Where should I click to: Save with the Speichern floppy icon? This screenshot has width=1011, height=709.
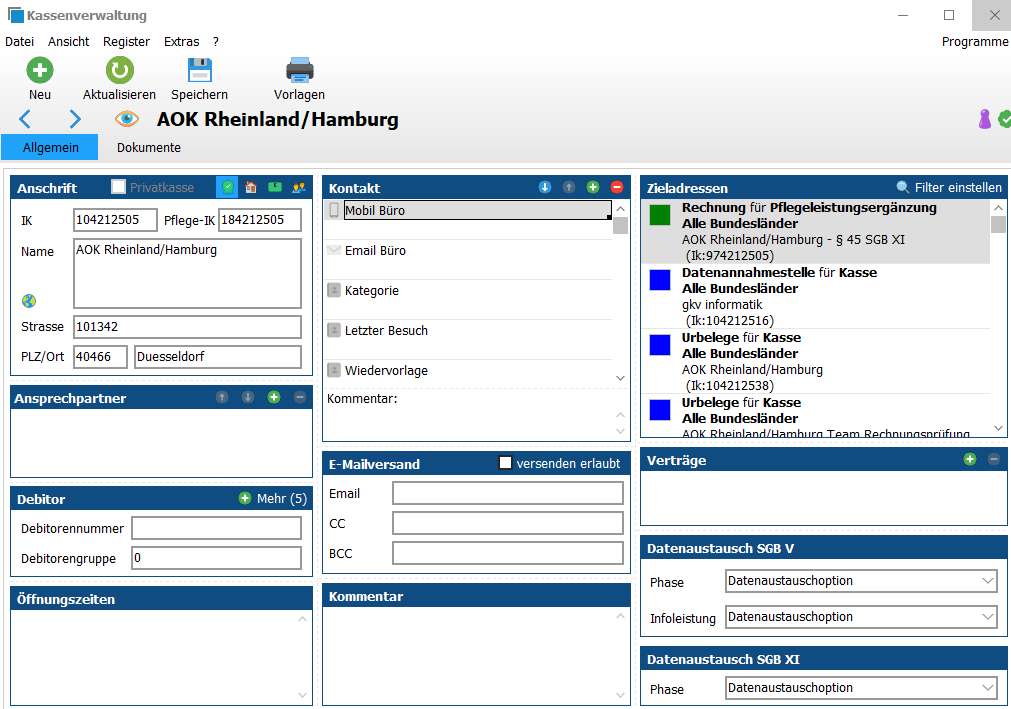(199, 70)
